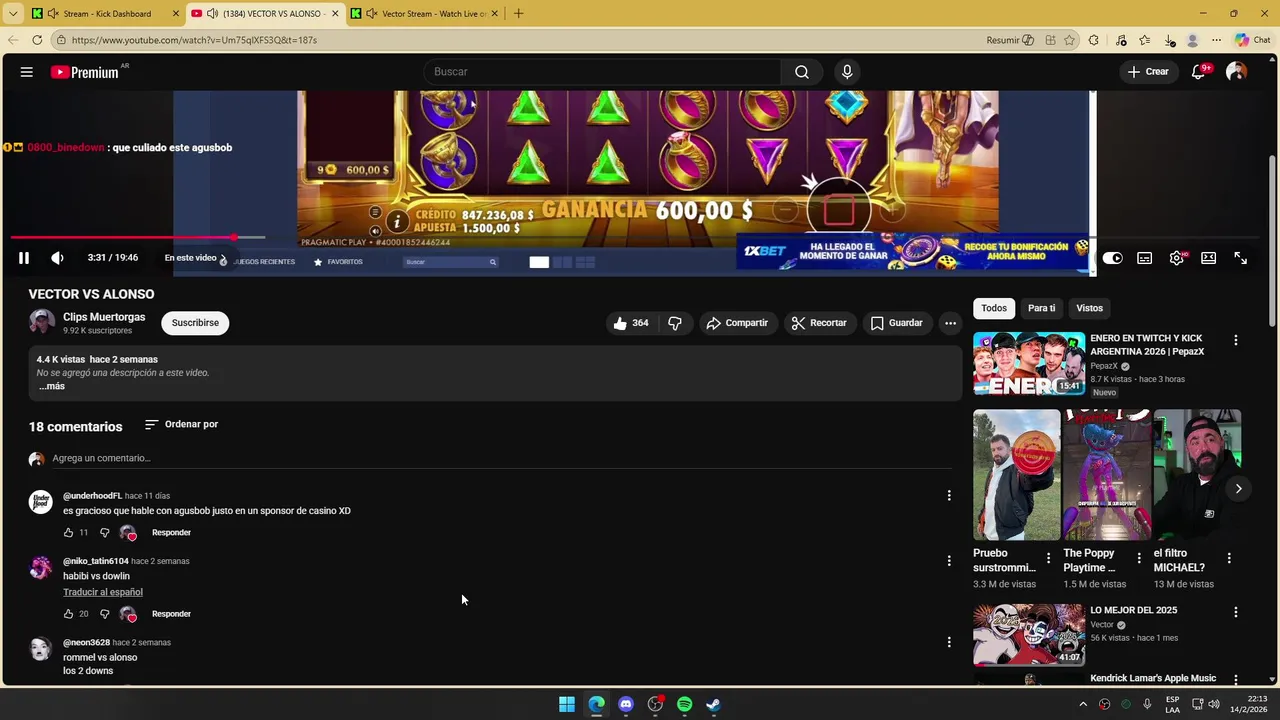Save video with Guardar
Screen dimensions: 1280x720
(x=897, y=323)
